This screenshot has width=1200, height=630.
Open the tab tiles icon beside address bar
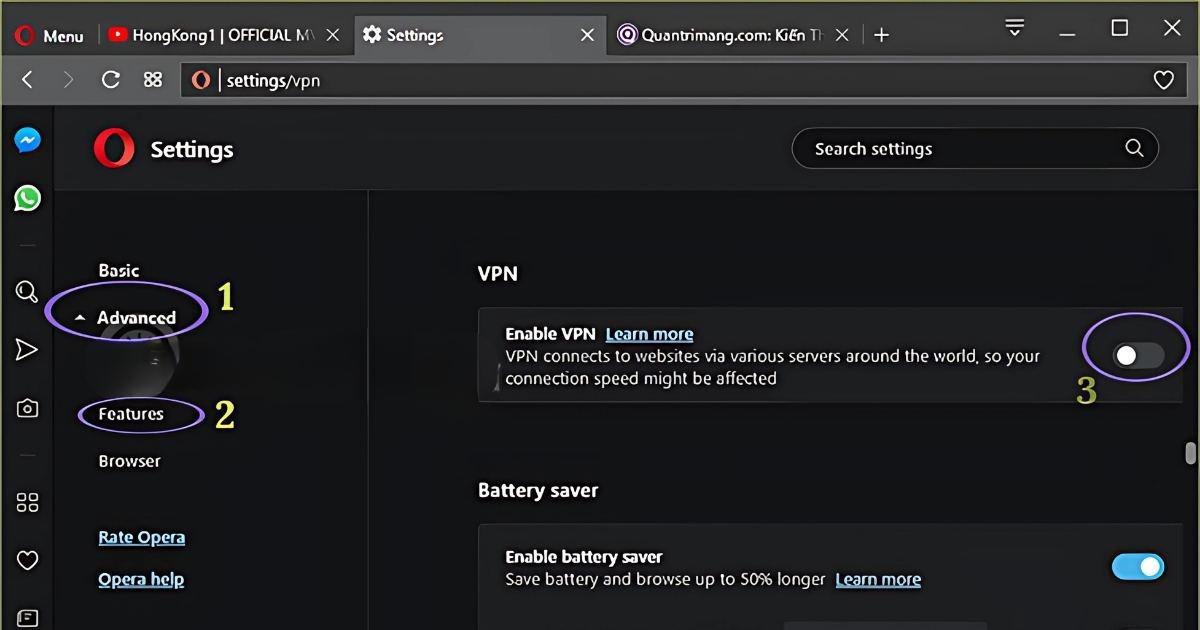pyautogui.click(x=152, y=79)
